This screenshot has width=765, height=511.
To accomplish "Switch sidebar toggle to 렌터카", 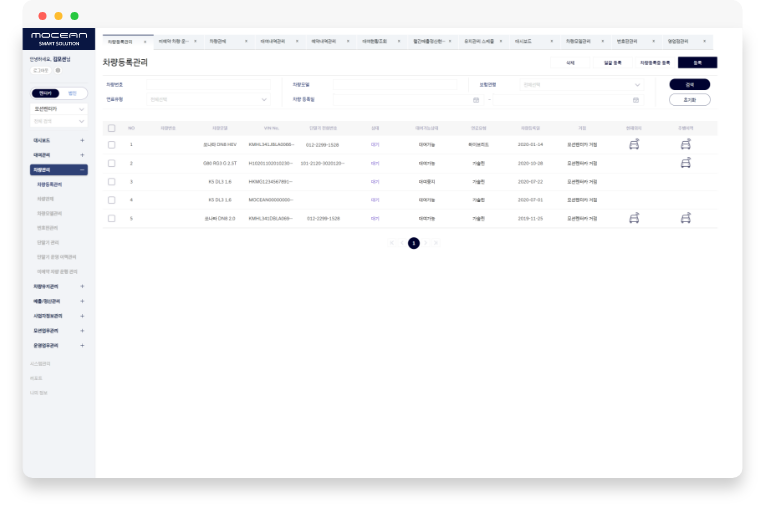I will tap(45, 93).
